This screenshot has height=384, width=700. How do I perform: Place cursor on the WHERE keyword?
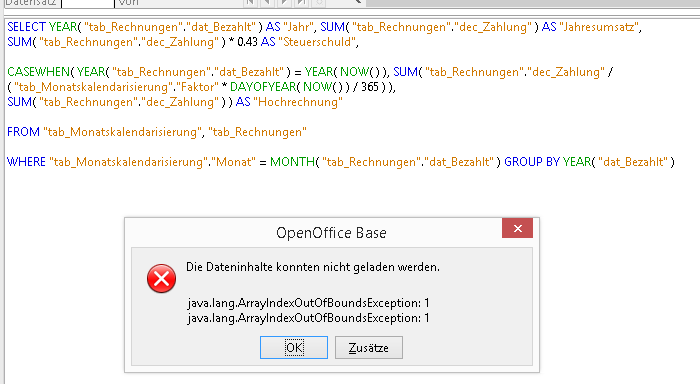[26, 162]
